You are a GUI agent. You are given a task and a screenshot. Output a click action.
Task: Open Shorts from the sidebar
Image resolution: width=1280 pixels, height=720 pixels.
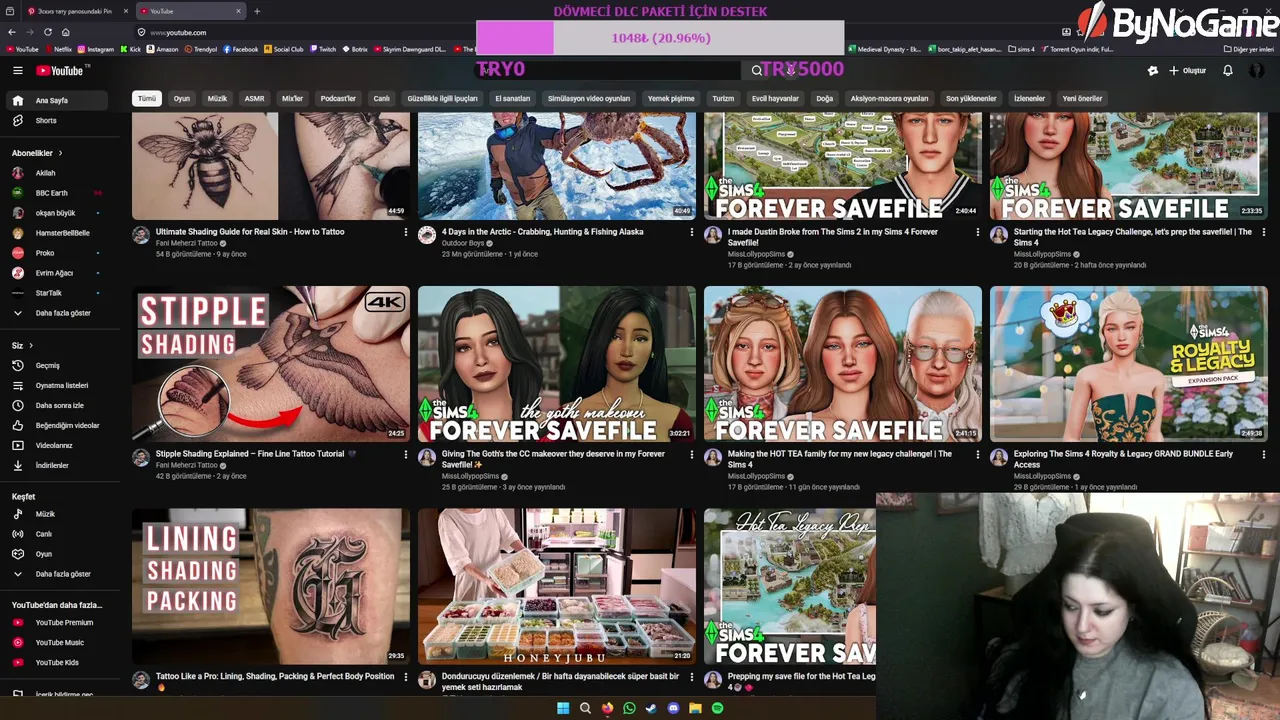(46, 120)
